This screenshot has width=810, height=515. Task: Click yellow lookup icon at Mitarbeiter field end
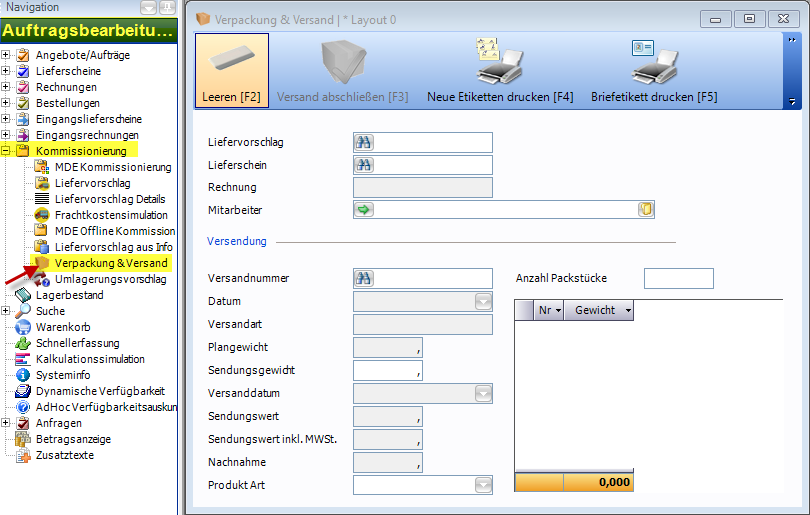coord(646,209)
